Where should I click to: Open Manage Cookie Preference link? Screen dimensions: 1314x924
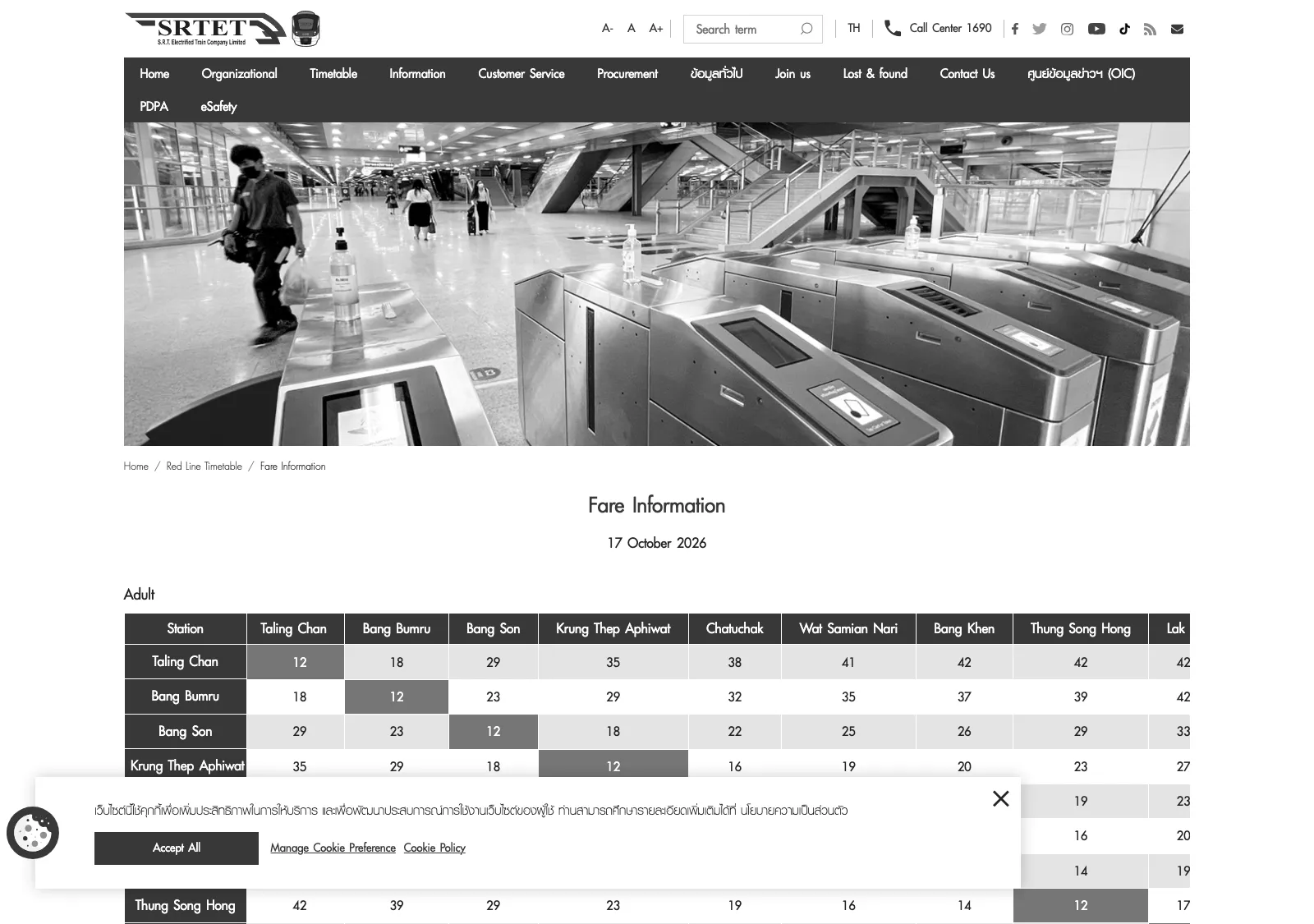coord(333,848)
